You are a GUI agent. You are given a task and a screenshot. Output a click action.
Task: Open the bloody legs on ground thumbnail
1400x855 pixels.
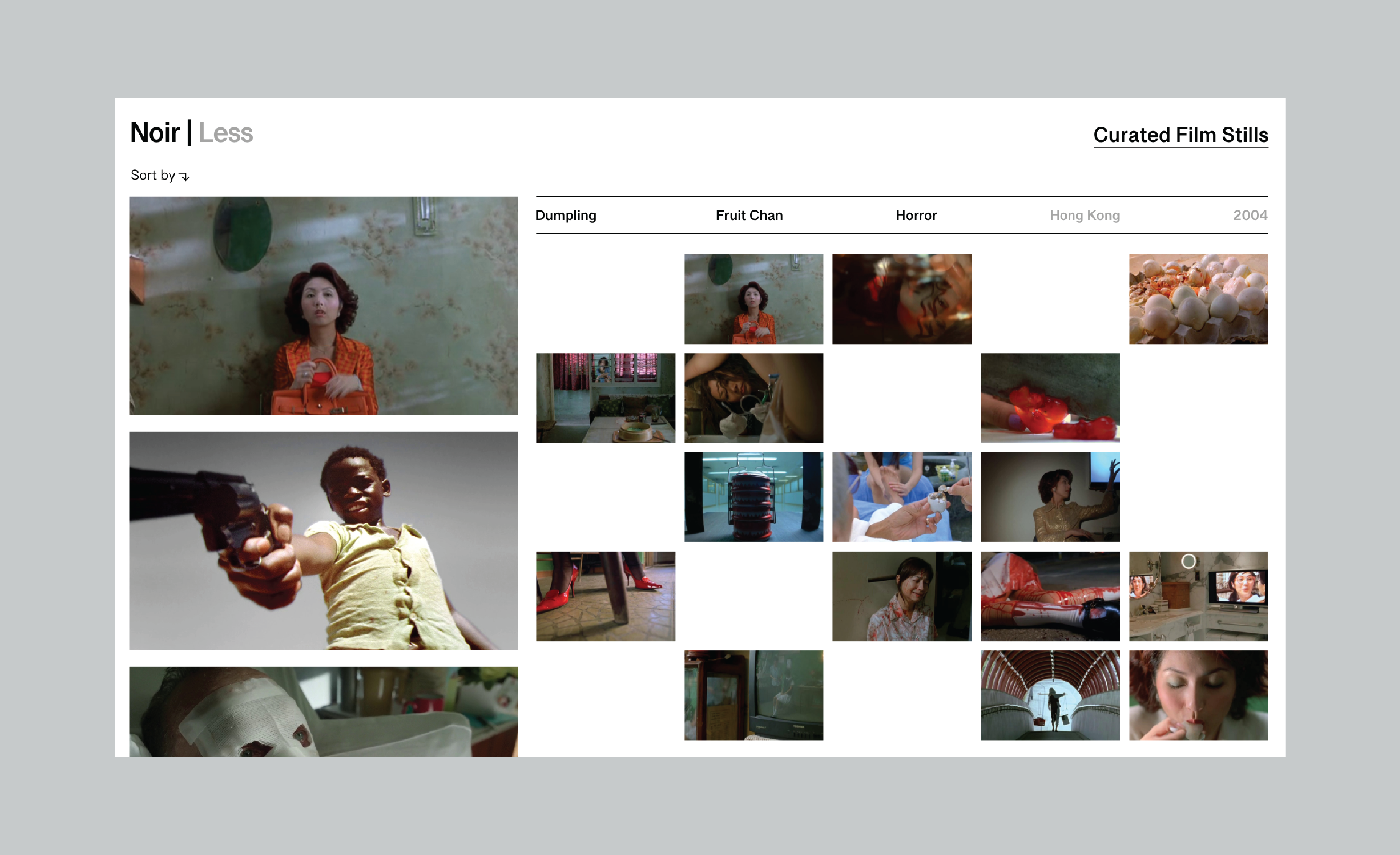click(x=1051, y=596)
